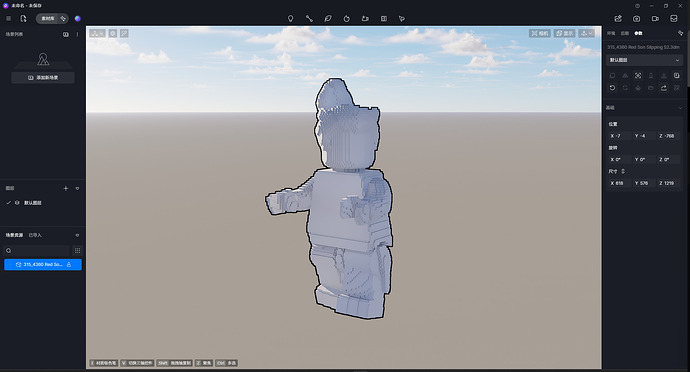
Task: Collapse the 图层 layers panel arrow
Action: pyautogui.click(x=77, y=188)
